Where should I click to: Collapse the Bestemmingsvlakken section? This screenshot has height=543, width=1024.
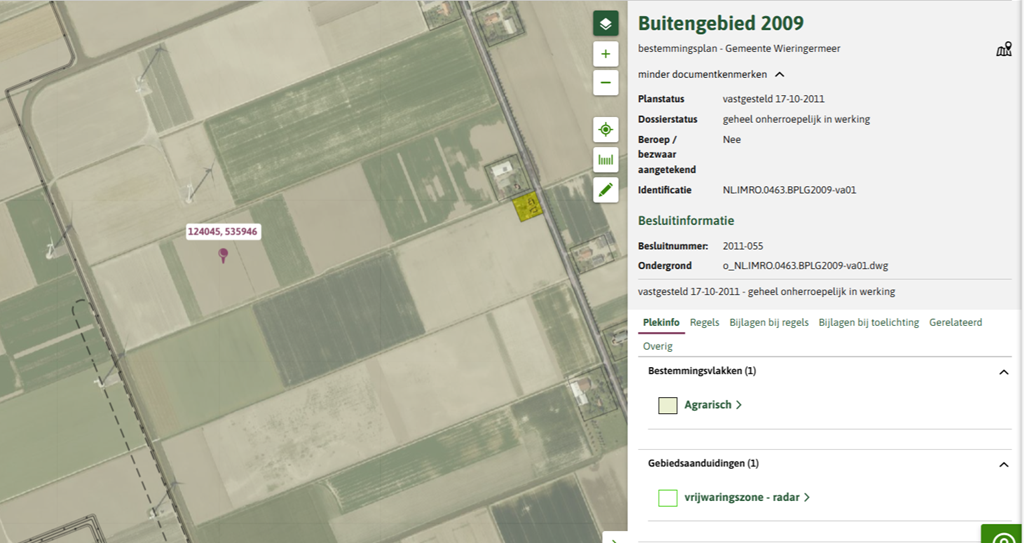pos(1003,372)
